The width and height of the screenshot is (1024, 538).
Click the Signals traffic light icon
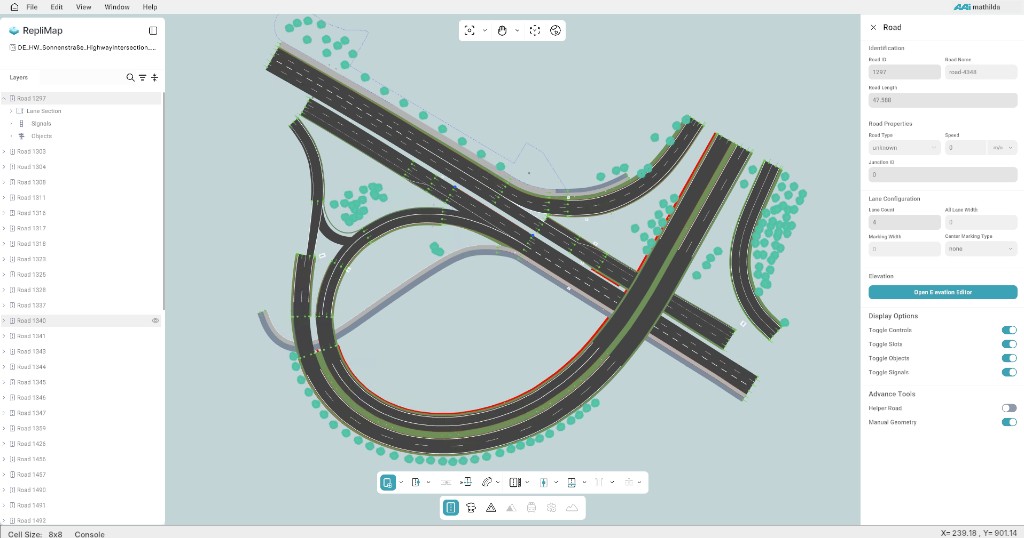[x=22, y=123]
